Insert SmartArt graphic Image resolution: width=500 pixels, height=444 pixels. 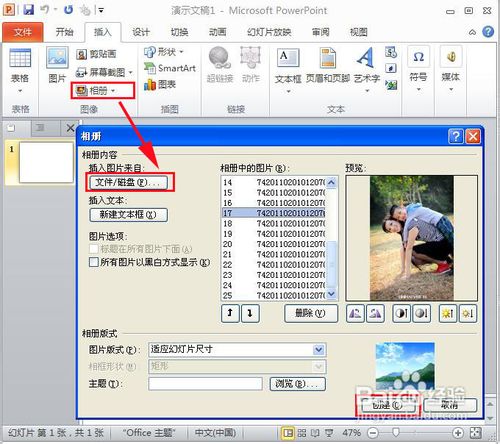[x=170, y=68]
